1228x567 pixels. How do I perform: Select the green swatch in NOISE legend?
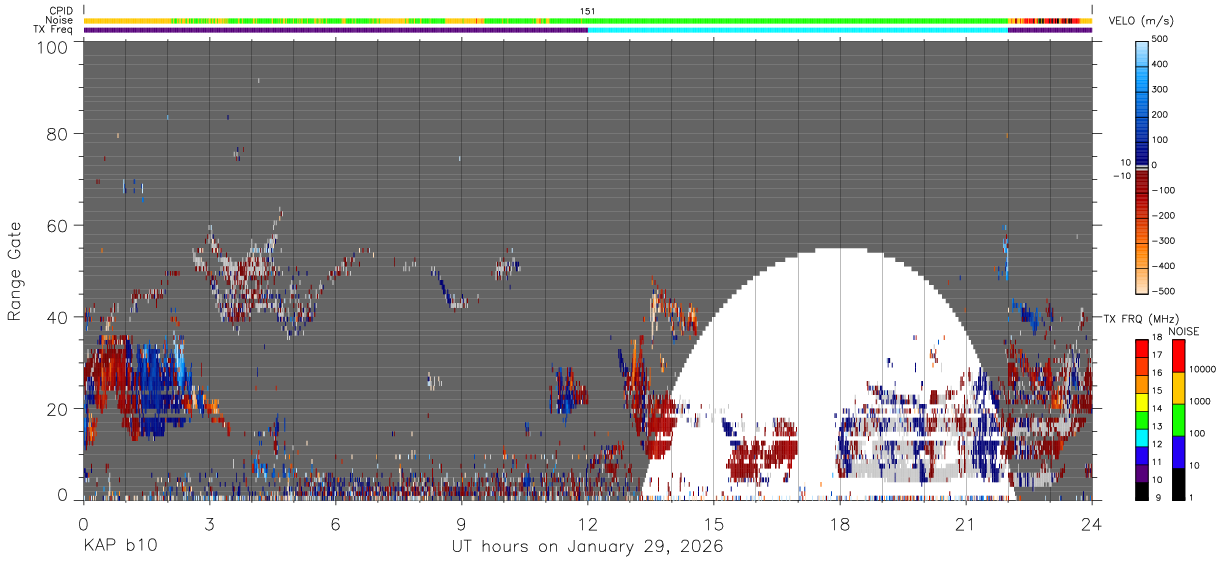[x=1179, y=420]
